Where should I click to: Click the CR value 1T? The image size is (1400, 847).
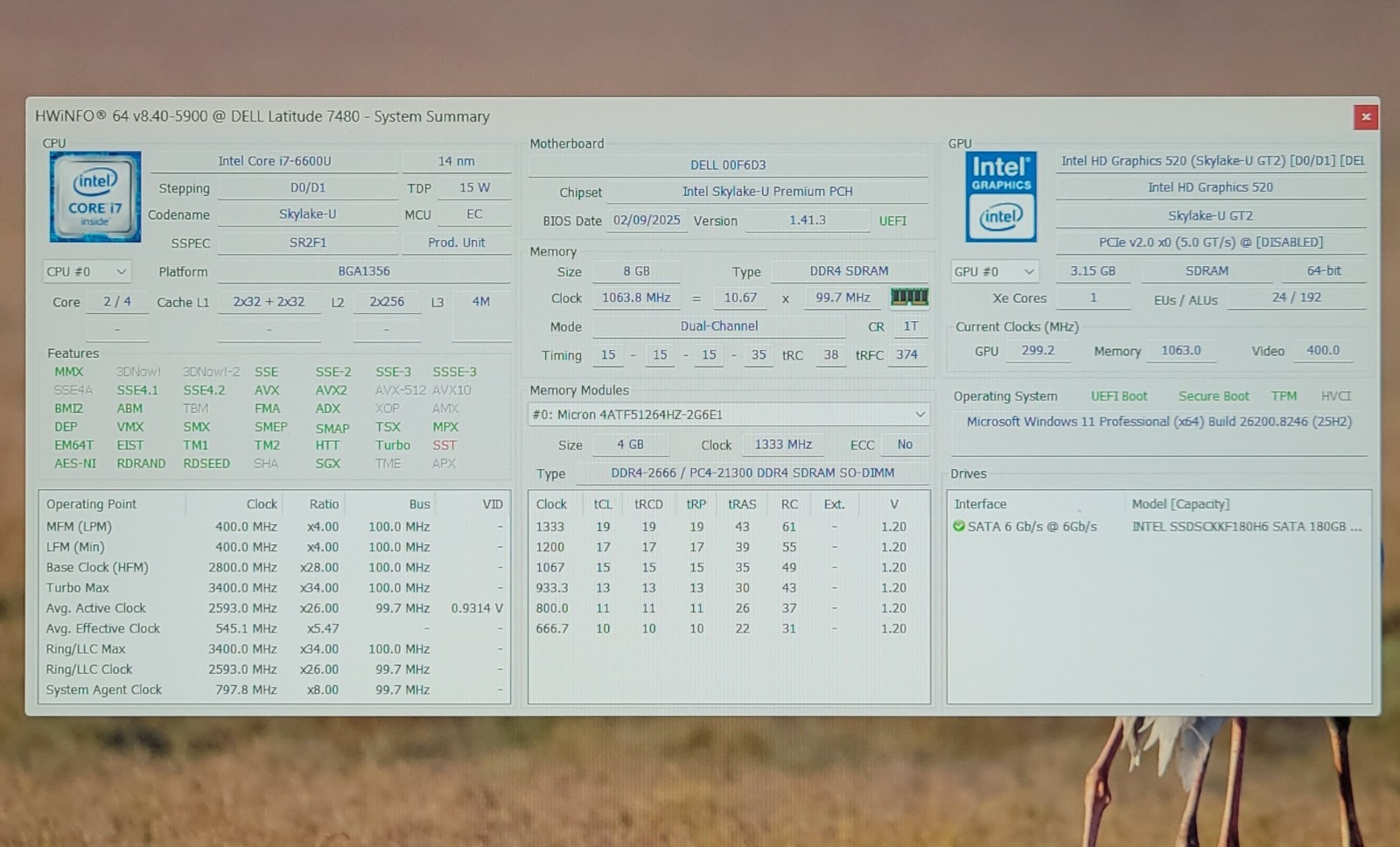pyautogui.click(x=911, y=326)
